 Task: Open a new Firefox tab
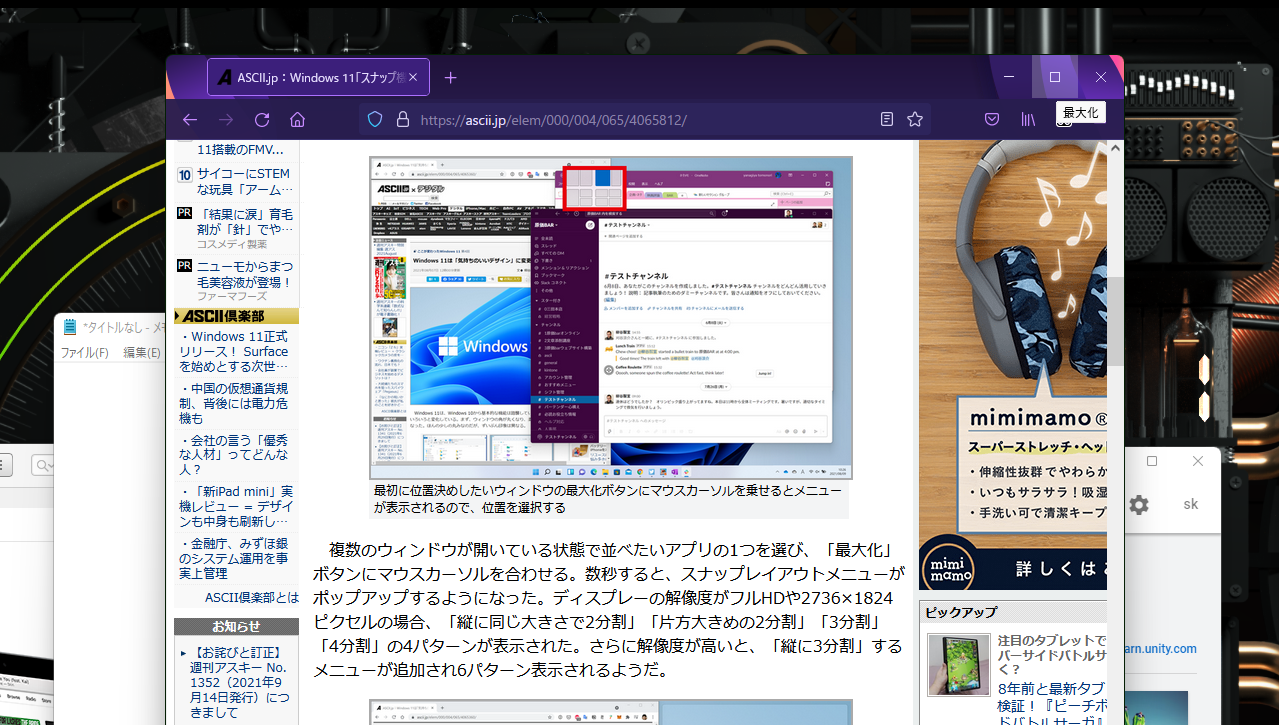point(450,78)
